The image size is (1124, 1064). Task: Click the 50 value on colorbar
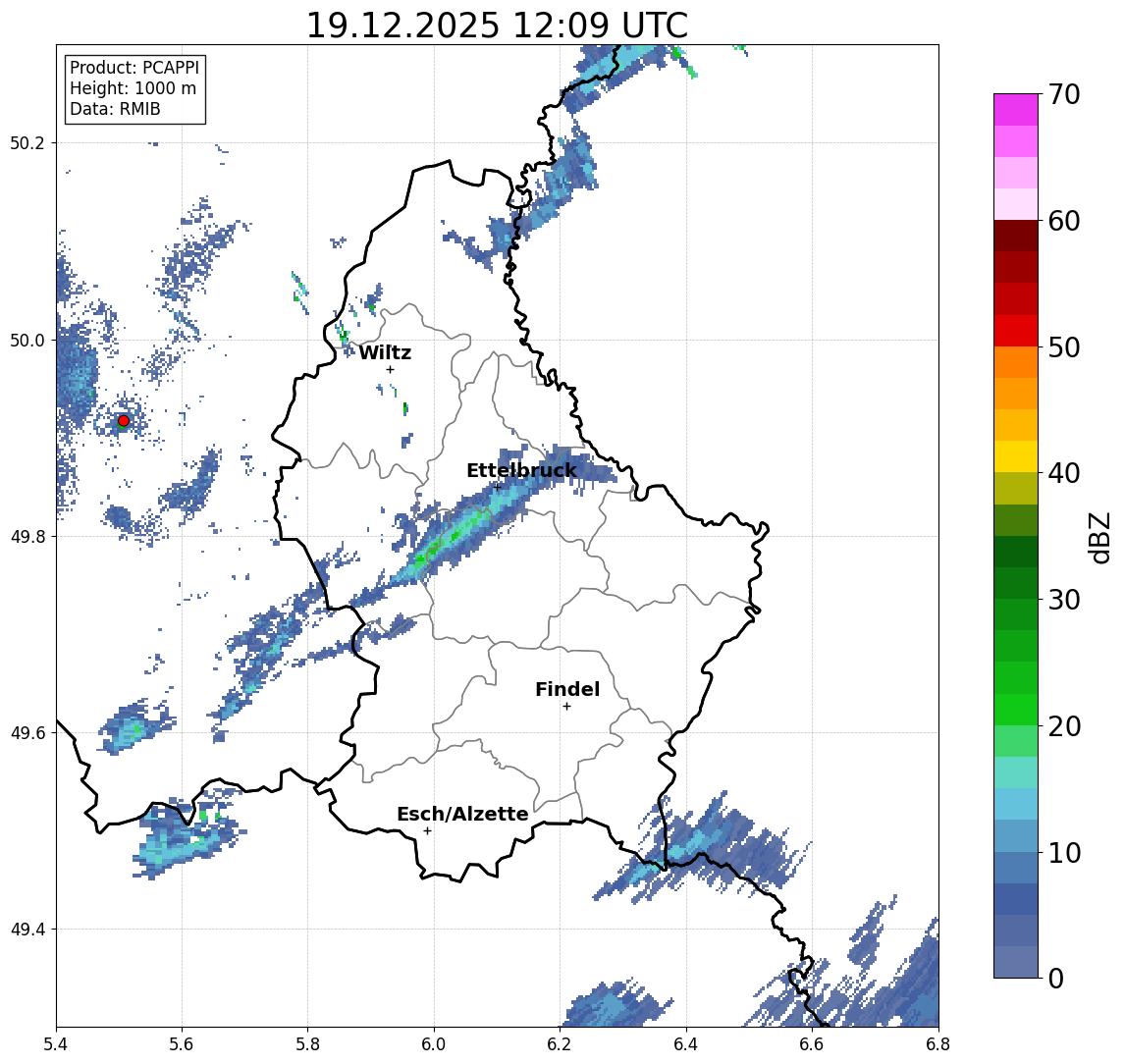pyautogui.click(x=1063, y=347)
